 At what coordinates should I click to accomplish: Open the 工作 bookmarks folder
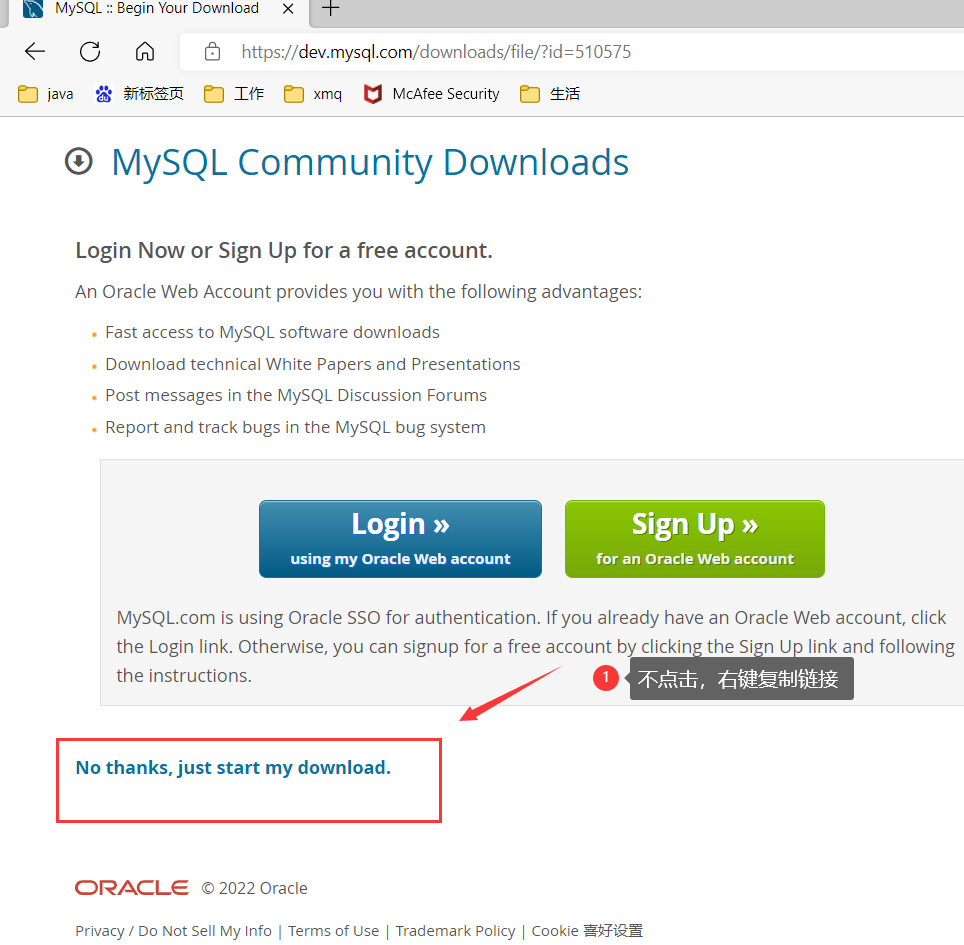[234, 94]
